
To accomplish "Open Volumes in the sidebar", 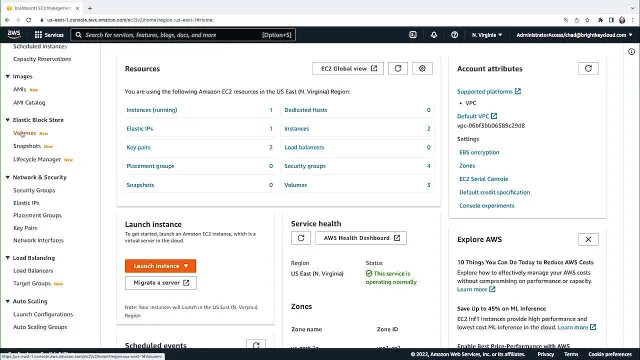I will tap(24, 133).
